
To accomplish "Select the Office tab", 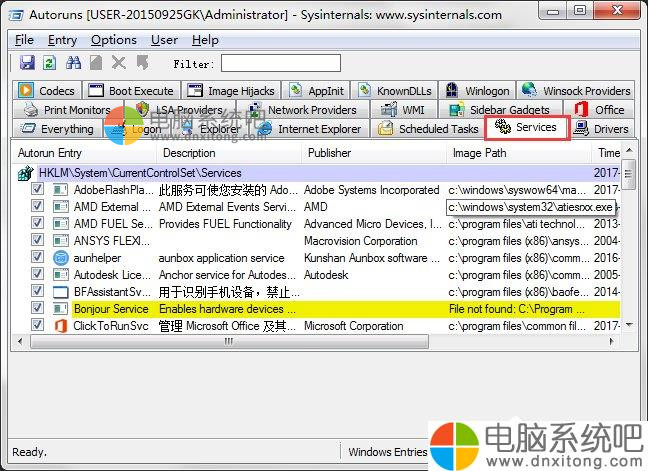I will [x=599, y=109].
